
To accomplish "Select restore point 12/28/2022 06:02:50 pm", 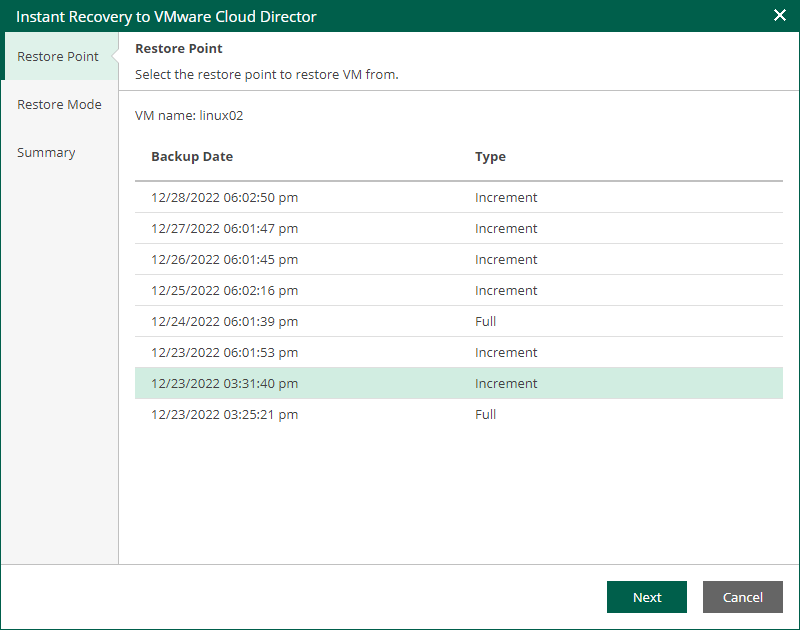I will click(x=224, y=197).
